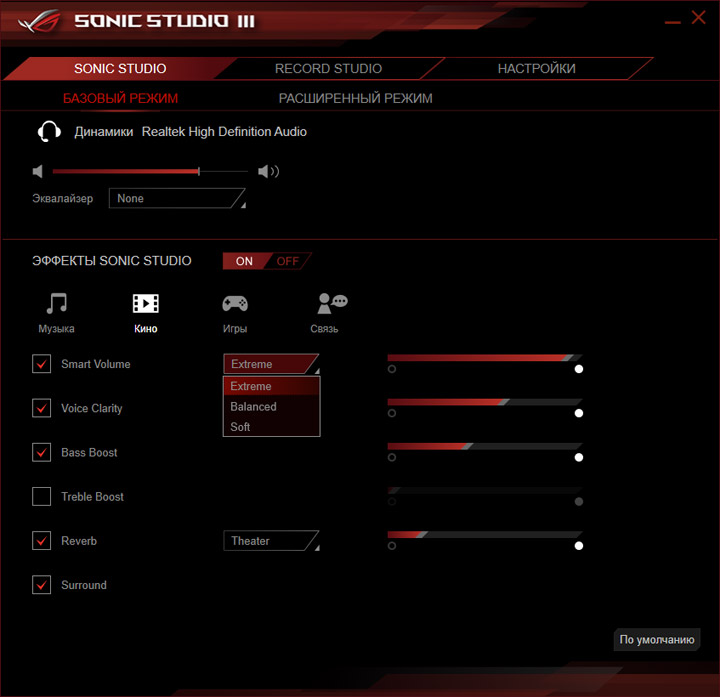This screenshot has height=697, width=720.
Task: Disable the Bass Boost checkbox
Action: pos(41,452)
